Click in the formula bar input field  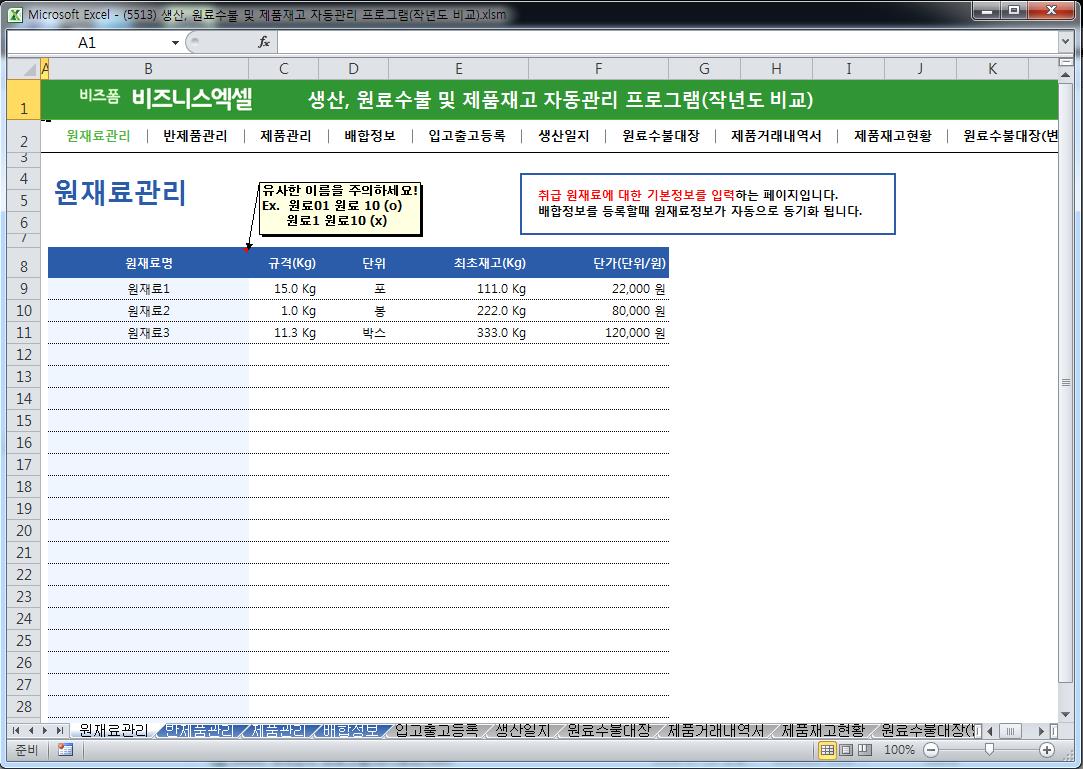coord(660,43)
